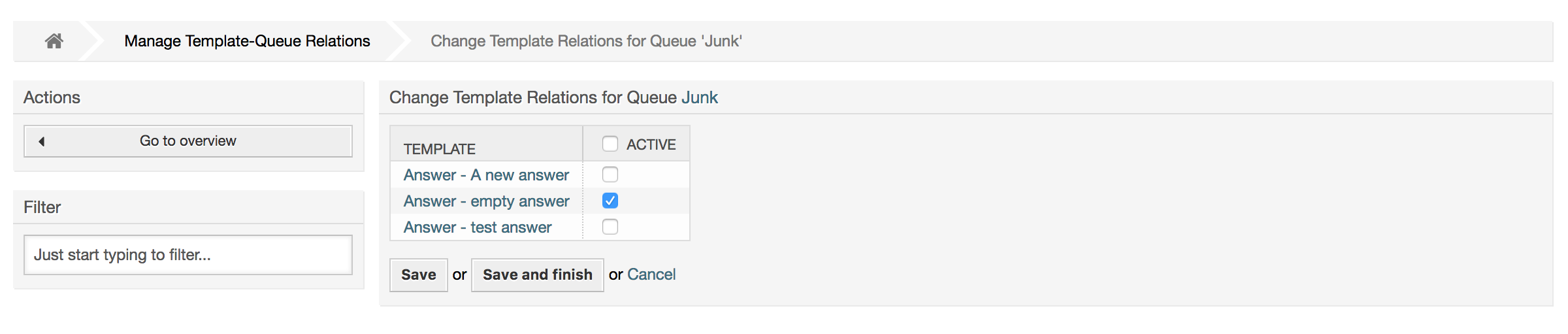This screenshot has height=334, width=1568.
Task: Click the Junk queue link in the heading
Action: pos(699,97)
